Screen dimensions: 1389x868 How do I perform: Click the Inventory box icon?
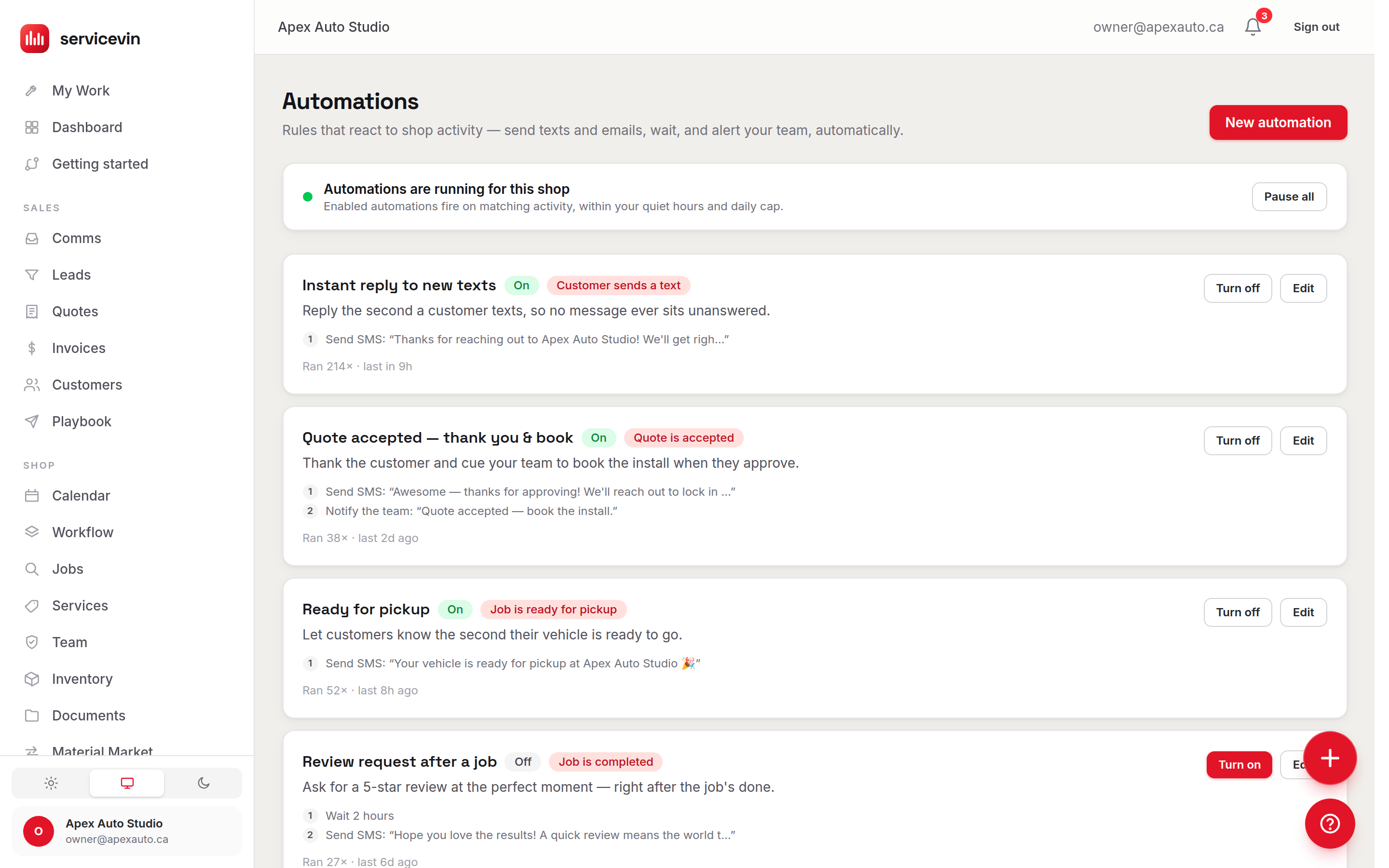(31, 680)
